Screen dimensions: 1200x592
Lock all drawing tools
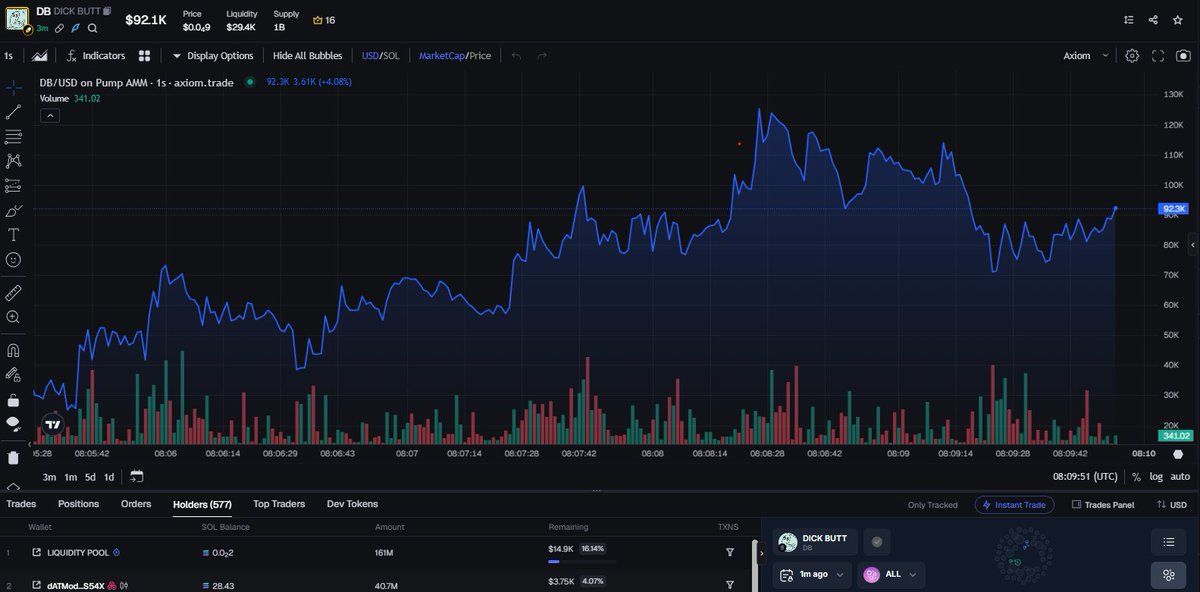(13, 399)
